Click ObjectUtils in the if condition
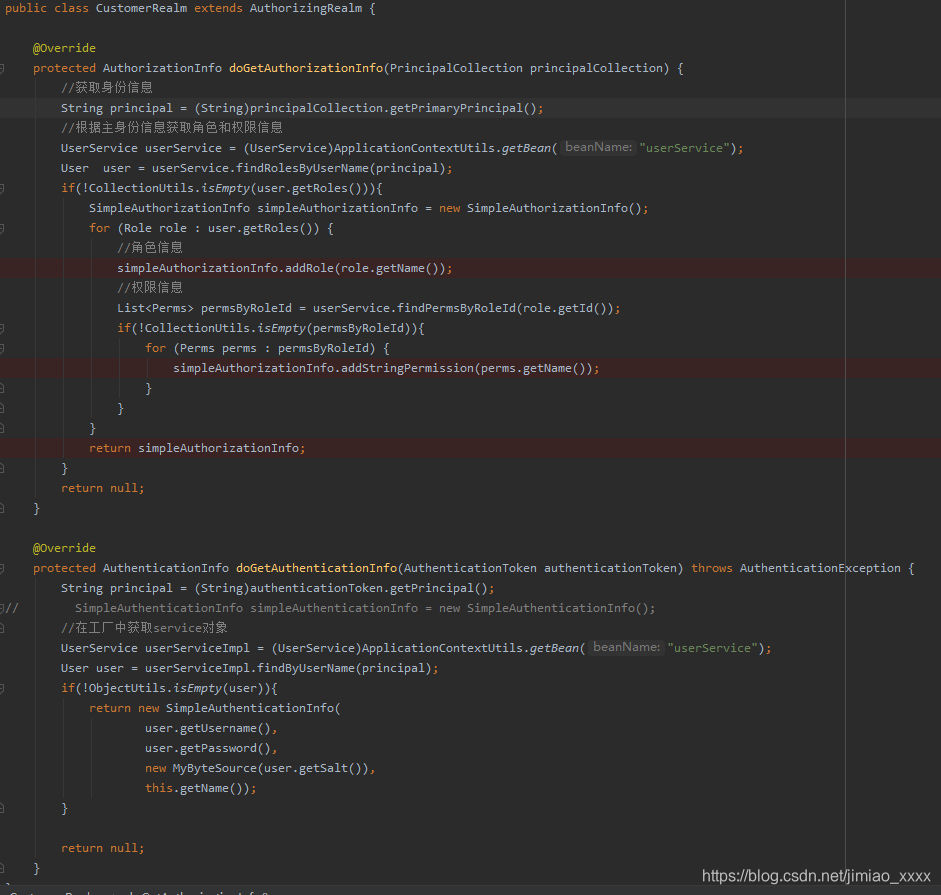Image resolution: width=941 pixels, height=895 pixels. click(x=127, y=688)
